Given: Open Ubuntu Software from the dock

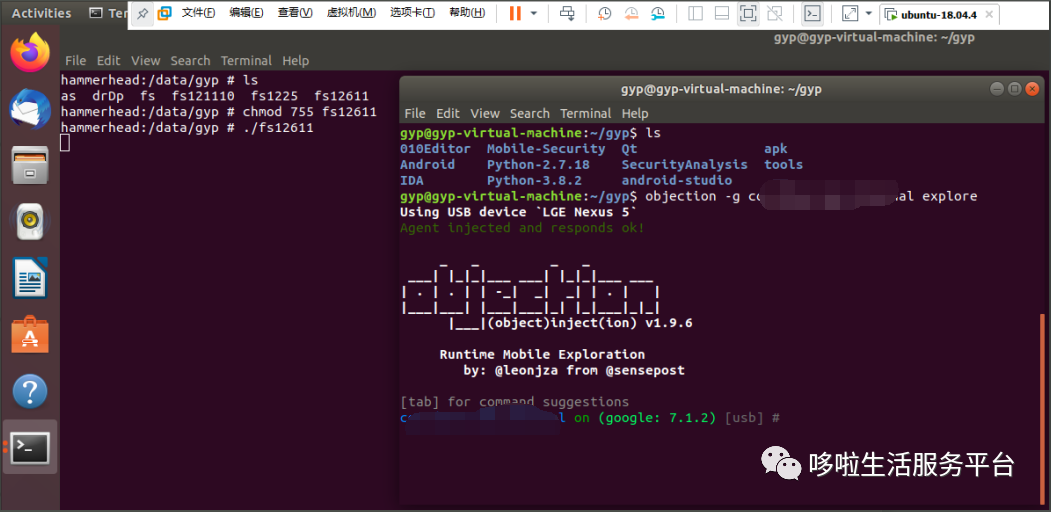Looking at the screenshot, I should 30,334.
